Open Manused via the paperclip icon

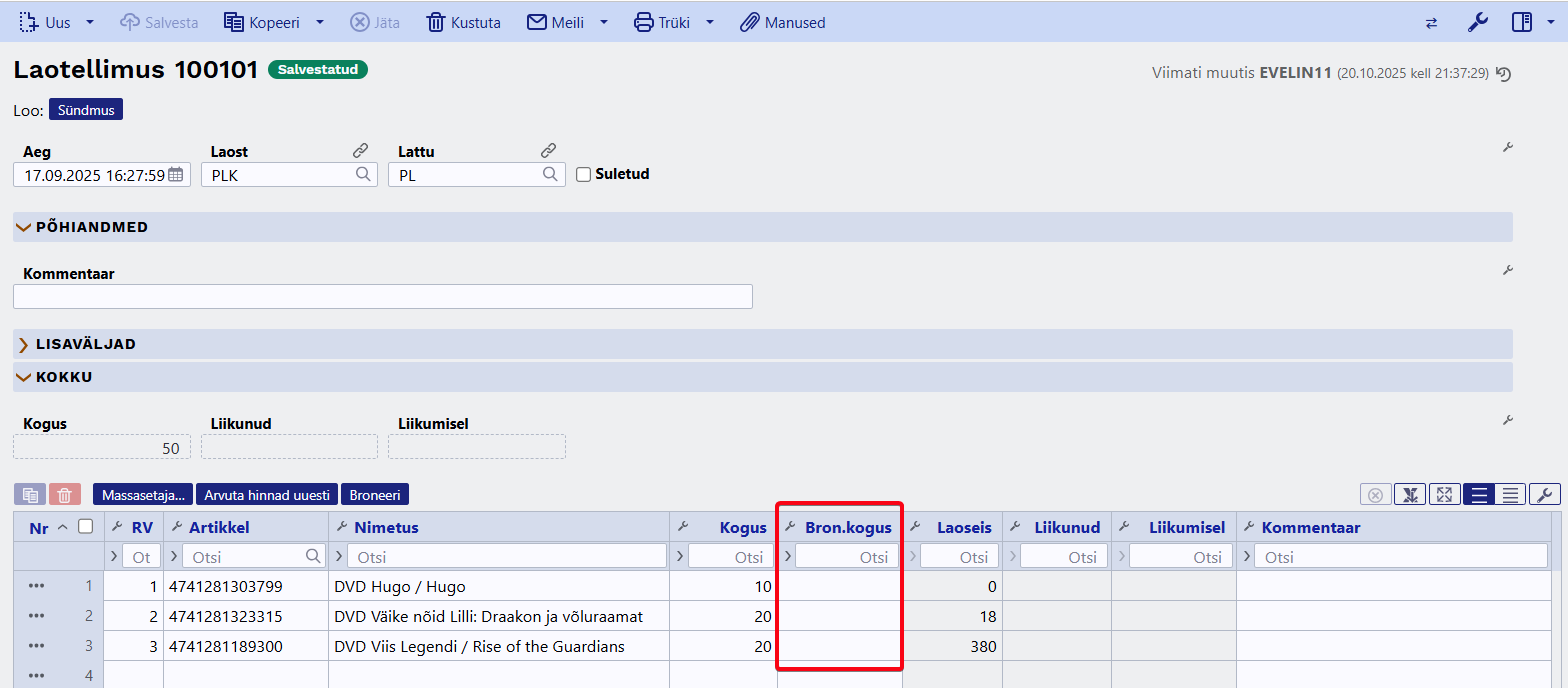[749, 22]
